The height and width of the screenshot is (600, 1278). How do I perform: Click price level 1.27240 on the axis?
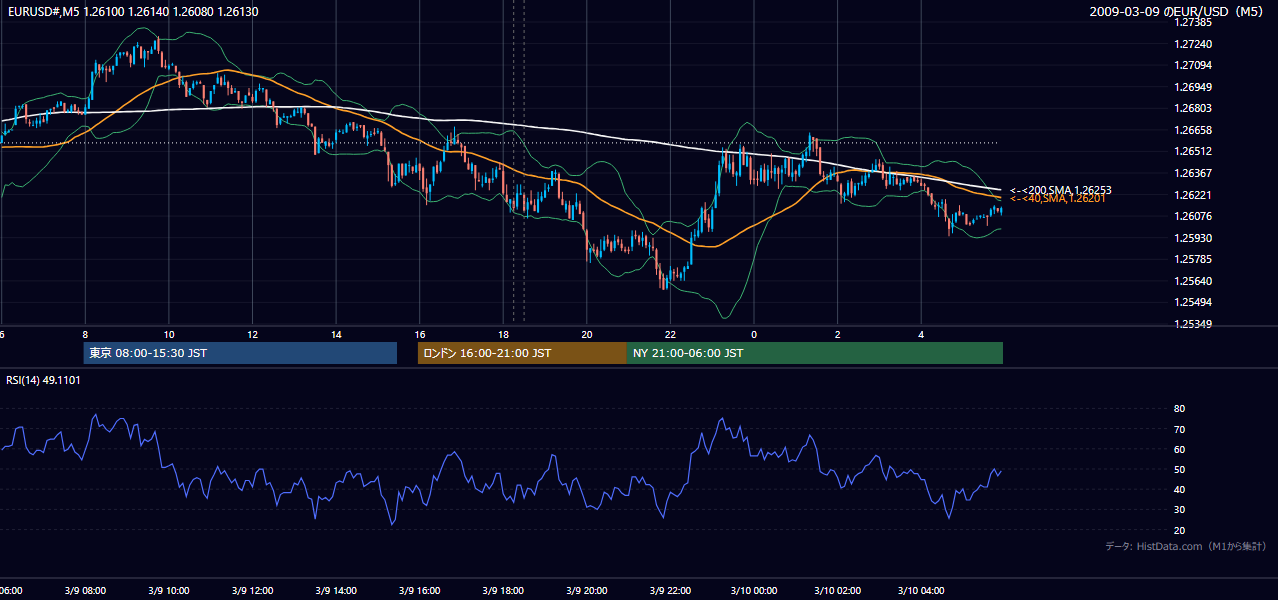(x=1193, y=44)
